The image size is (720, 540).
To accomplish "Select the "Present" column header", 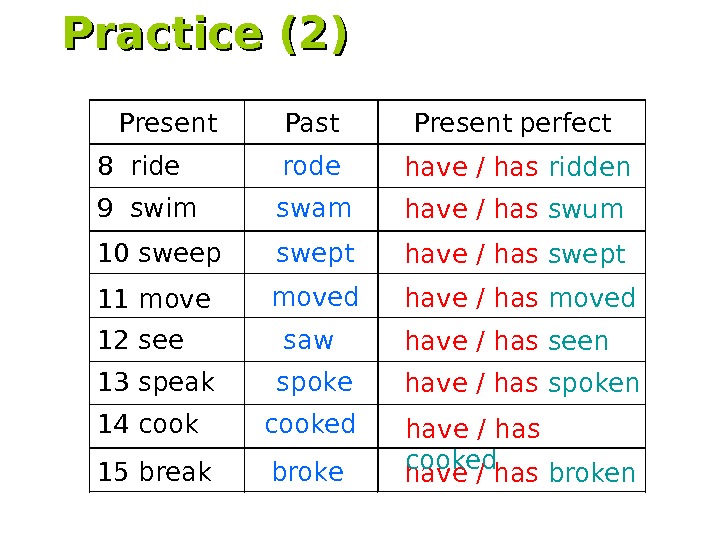I will 167,123.
